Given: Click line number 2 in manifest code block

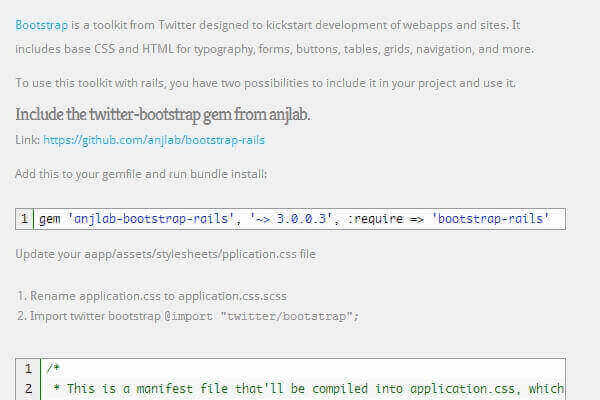Looking at the screenshot, I should (x=28, y=389).
